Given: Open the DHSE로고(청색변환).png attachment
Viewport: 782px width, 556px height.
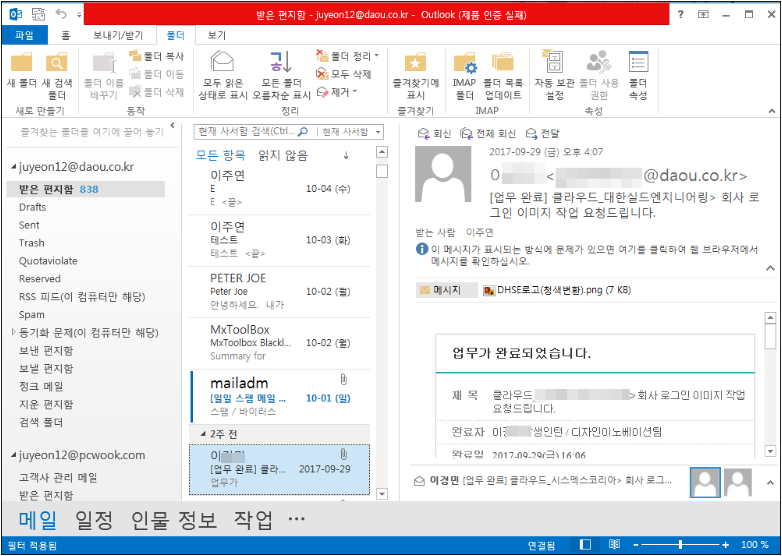Looking at the screenshot, I should 557,290.
